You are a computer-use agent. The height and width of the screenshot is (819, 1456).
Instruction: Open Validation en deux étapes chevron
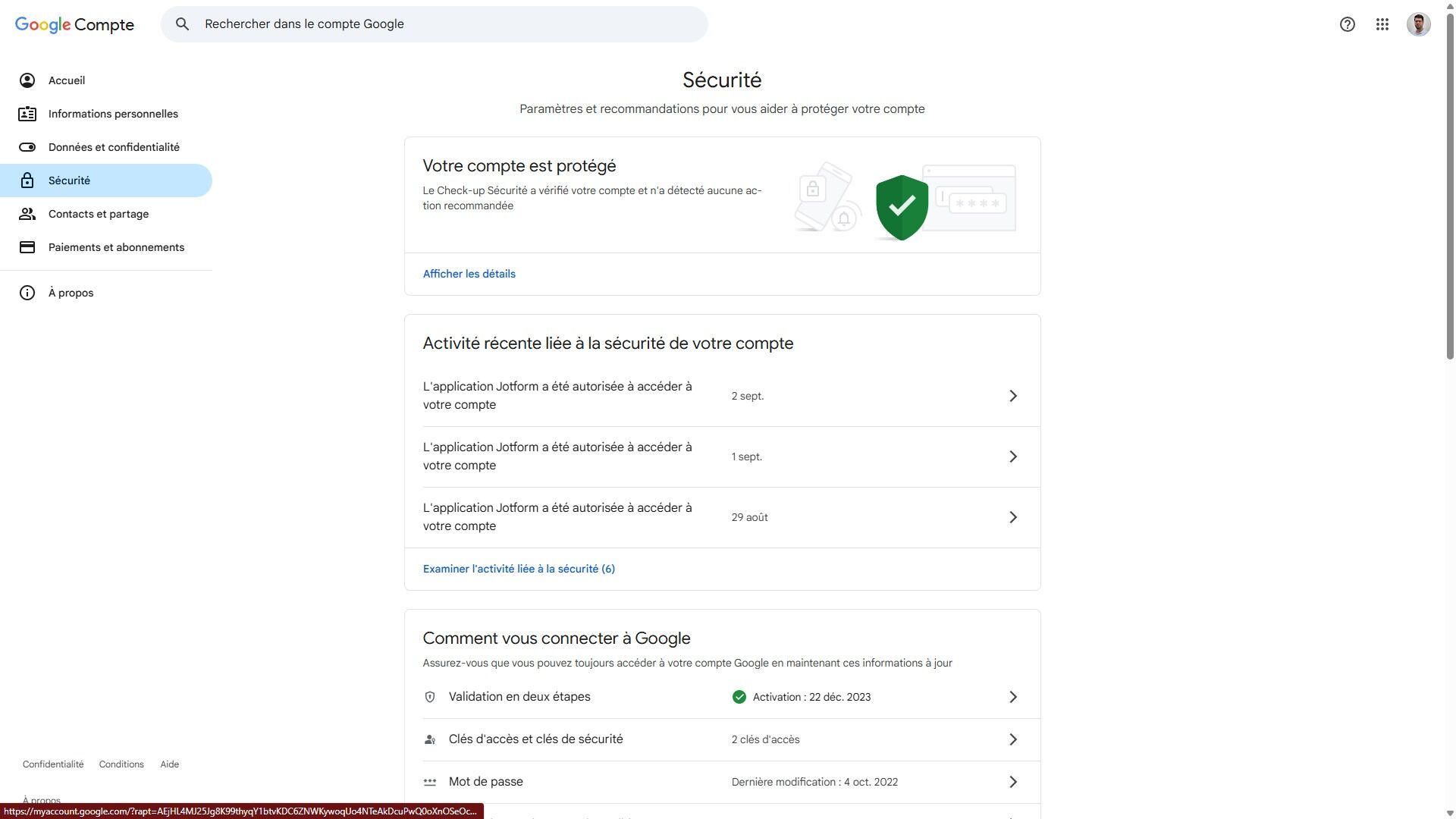coord(1012,697)
